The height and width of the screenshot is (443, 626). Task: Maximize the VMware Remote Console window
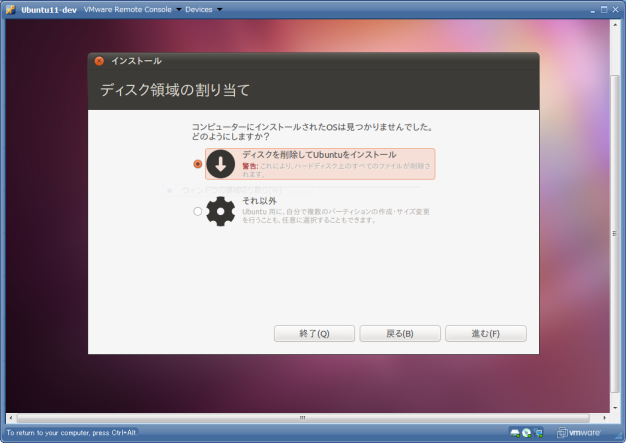(604, 10)
